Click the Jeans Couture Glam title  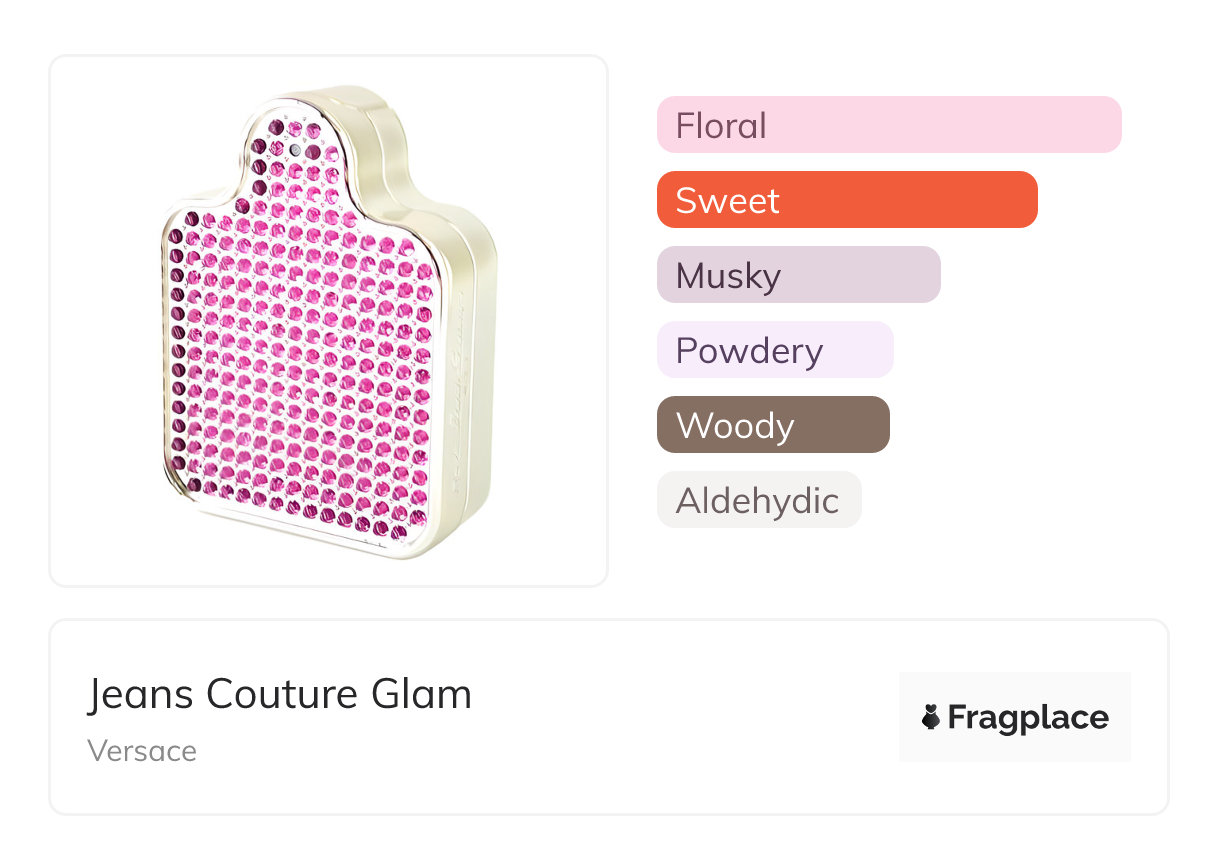tap(279, 694)
